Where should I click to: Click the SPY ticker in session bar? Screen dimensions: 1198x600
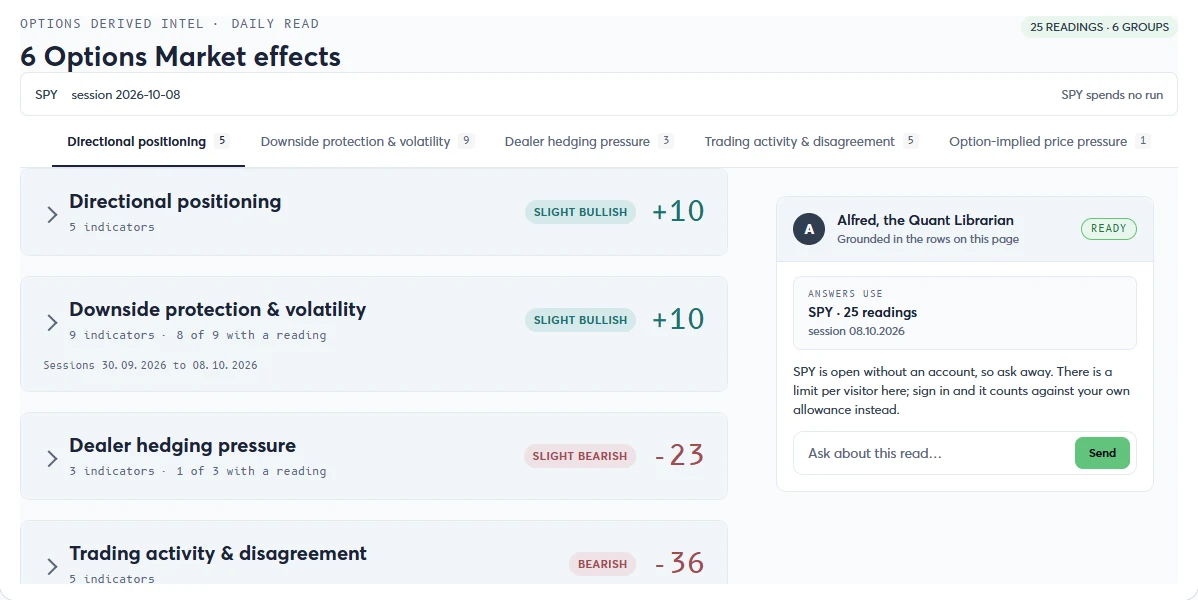(x=46, y=95)
